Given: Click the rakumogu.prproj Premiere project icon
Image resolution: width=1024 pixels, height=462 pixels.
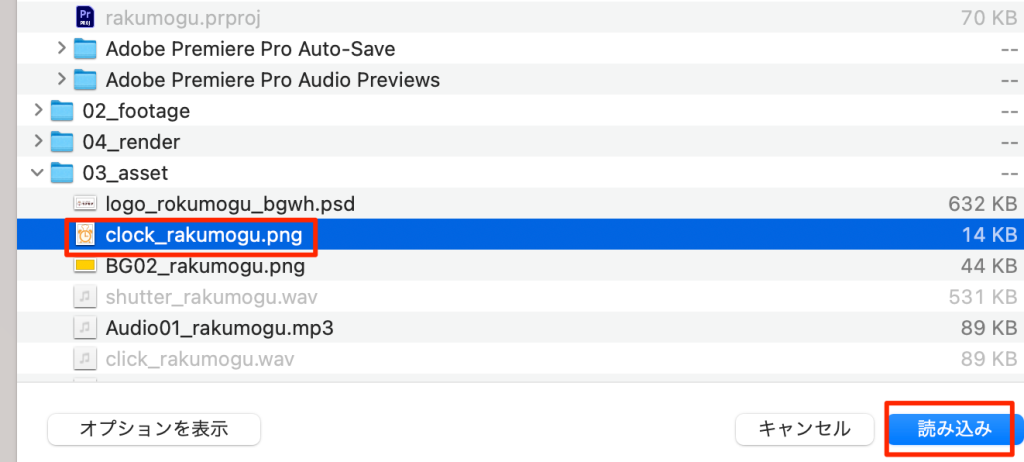Looking at the screenshot, I should [85, 16].
